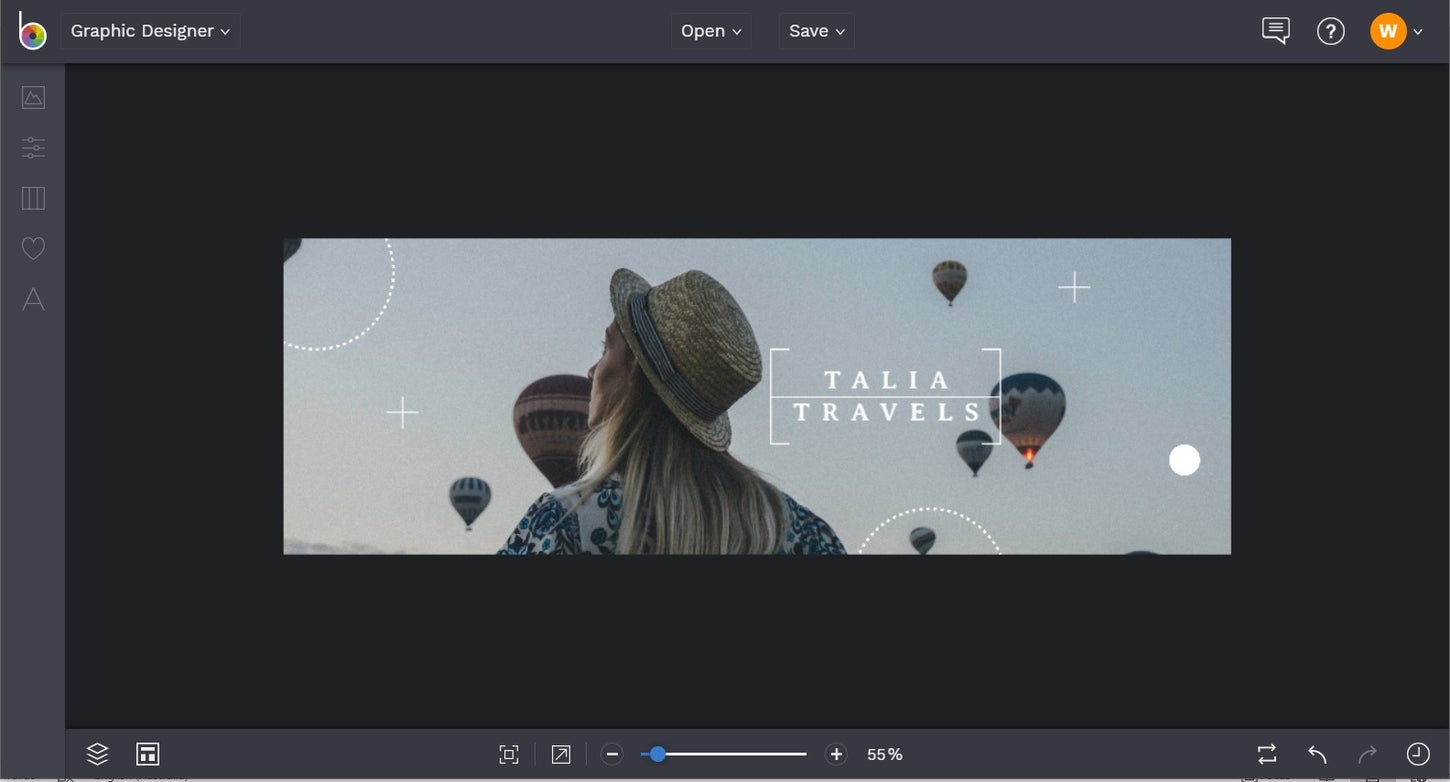This screenshot has width=1450, height=782.
Task: Open the Help question mark
Action: click(1331, 30)
